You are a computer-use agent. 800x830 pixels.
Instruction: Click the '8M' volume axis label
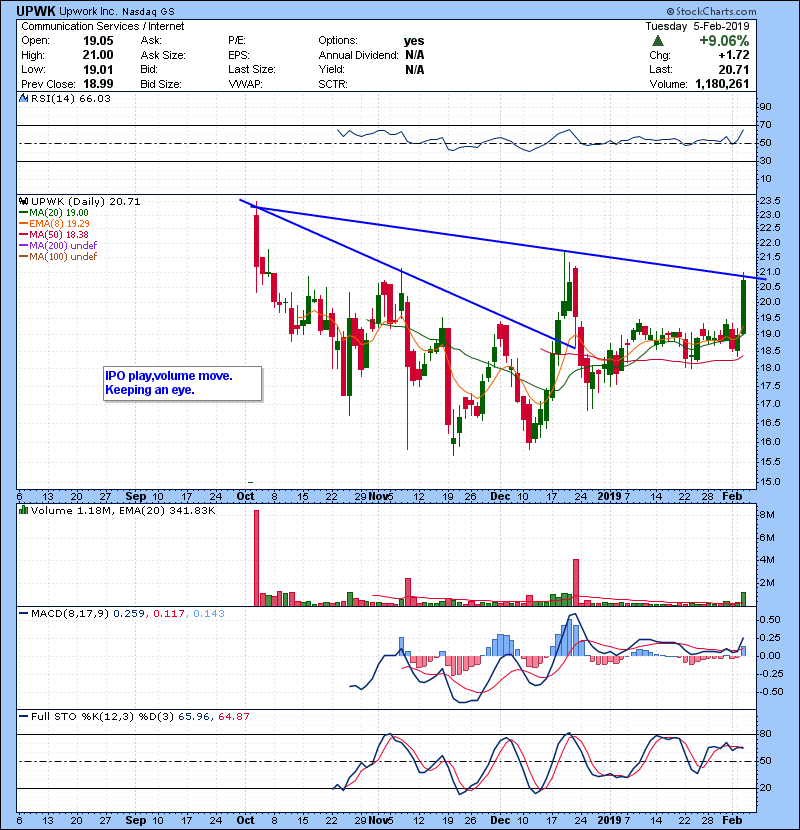pyautogui.click(x=767, y=515)
